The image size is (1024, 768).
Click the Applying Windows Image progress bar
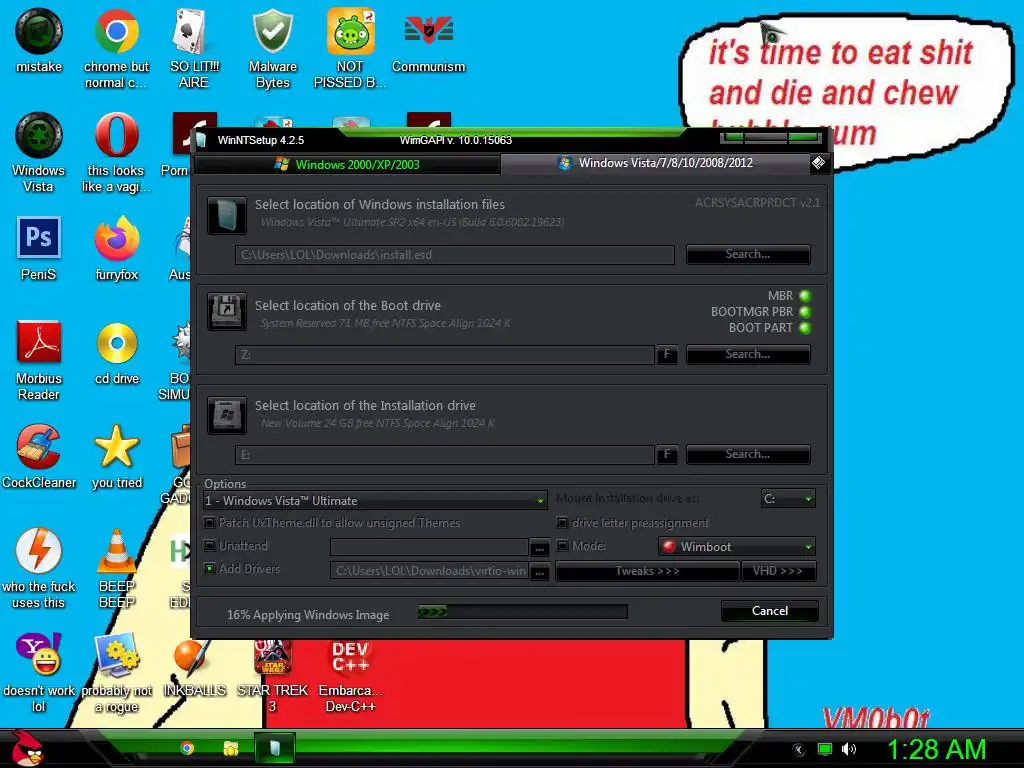point(522,611)
